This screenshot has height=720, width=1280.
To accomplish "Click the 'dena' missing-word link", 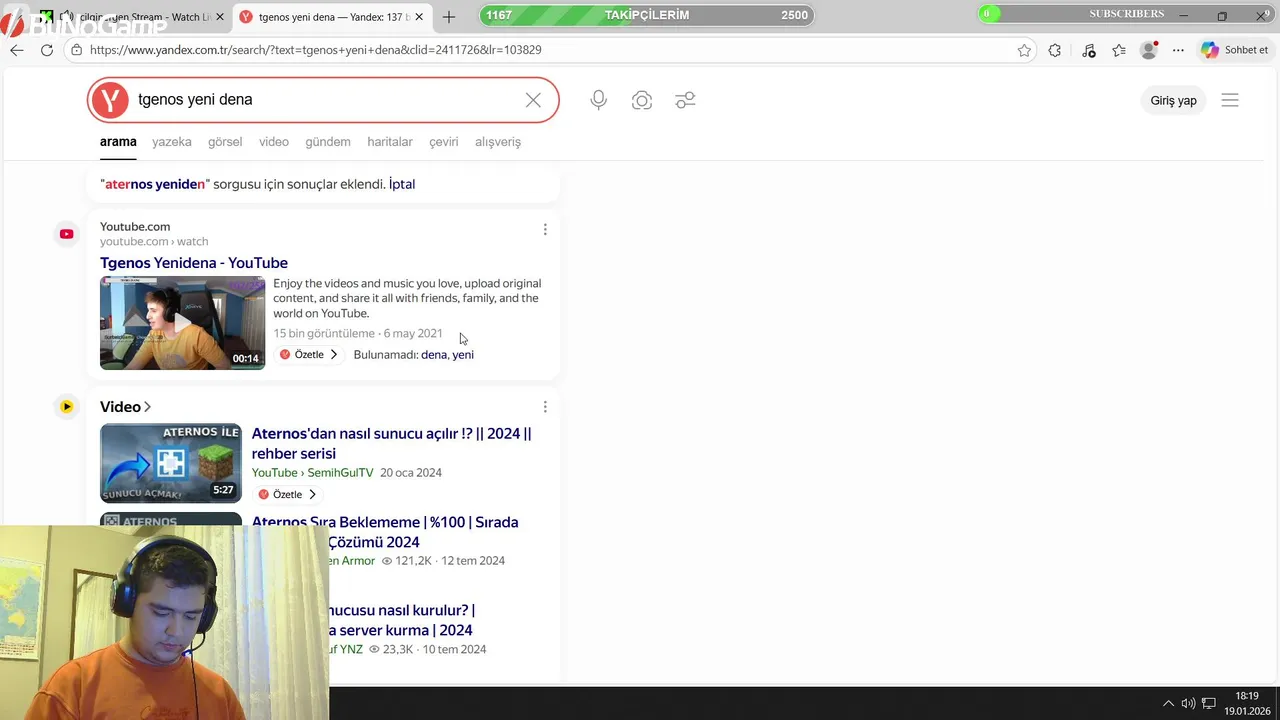I will click(434, 355).
